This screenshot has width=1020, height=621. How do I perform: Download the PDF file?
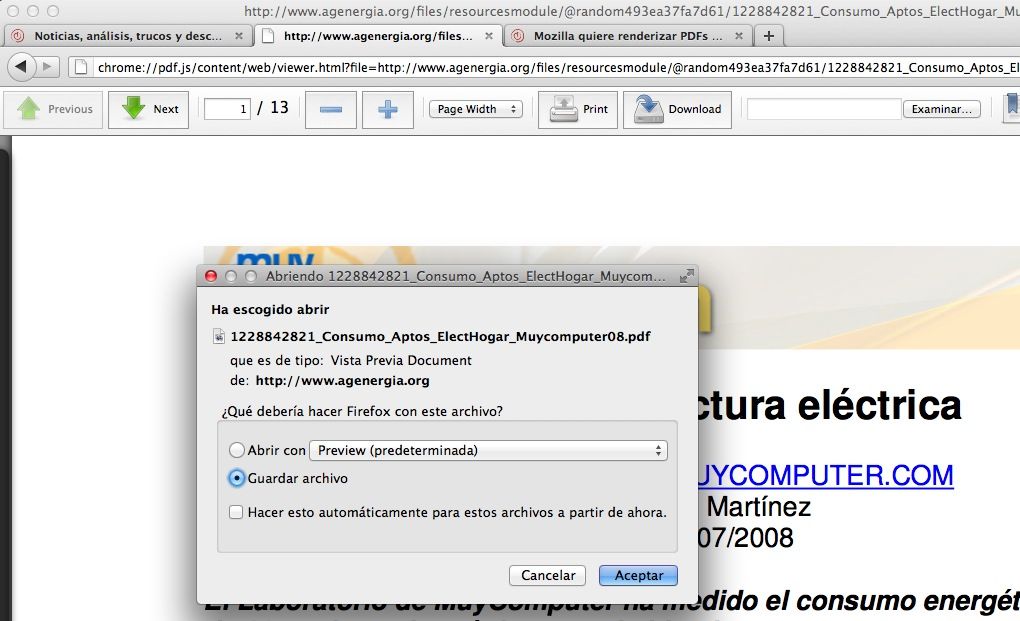tap(677, 109)
